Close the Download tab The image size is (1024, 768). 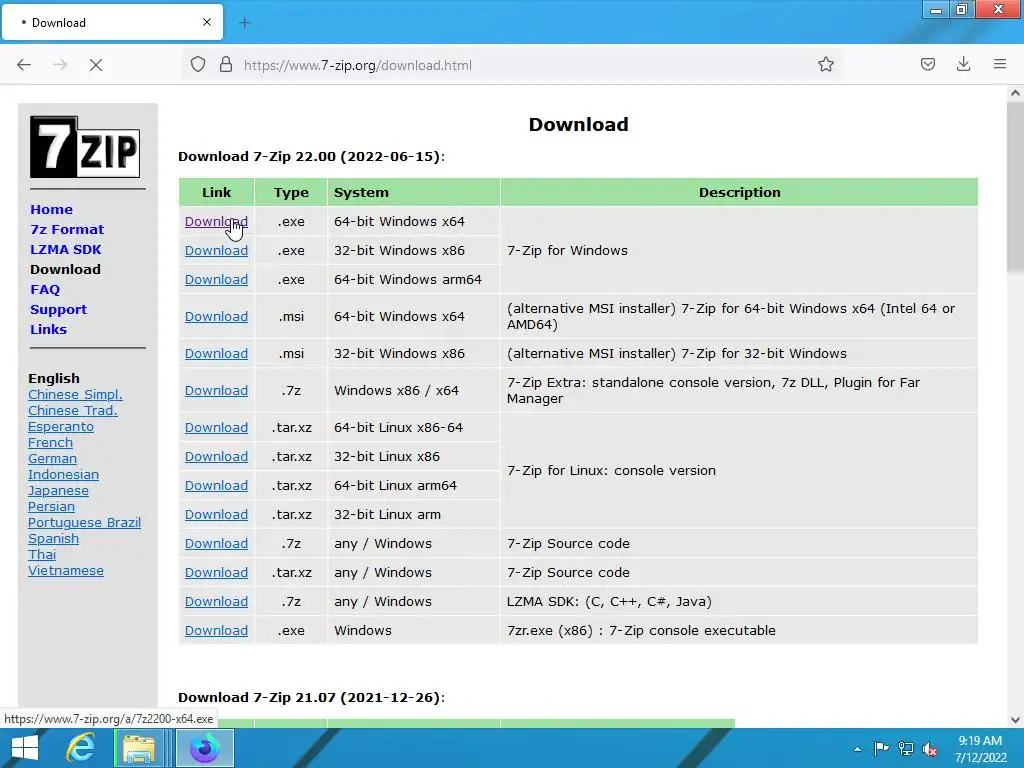click(x=207, y=22)
